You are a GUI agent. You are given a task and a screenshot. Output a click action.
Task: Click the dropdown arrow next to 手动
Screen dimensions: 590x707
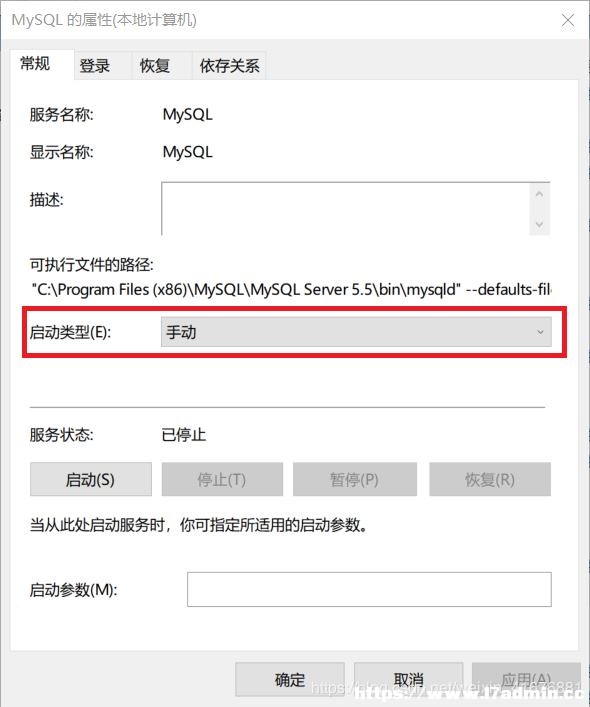[540, 332]
